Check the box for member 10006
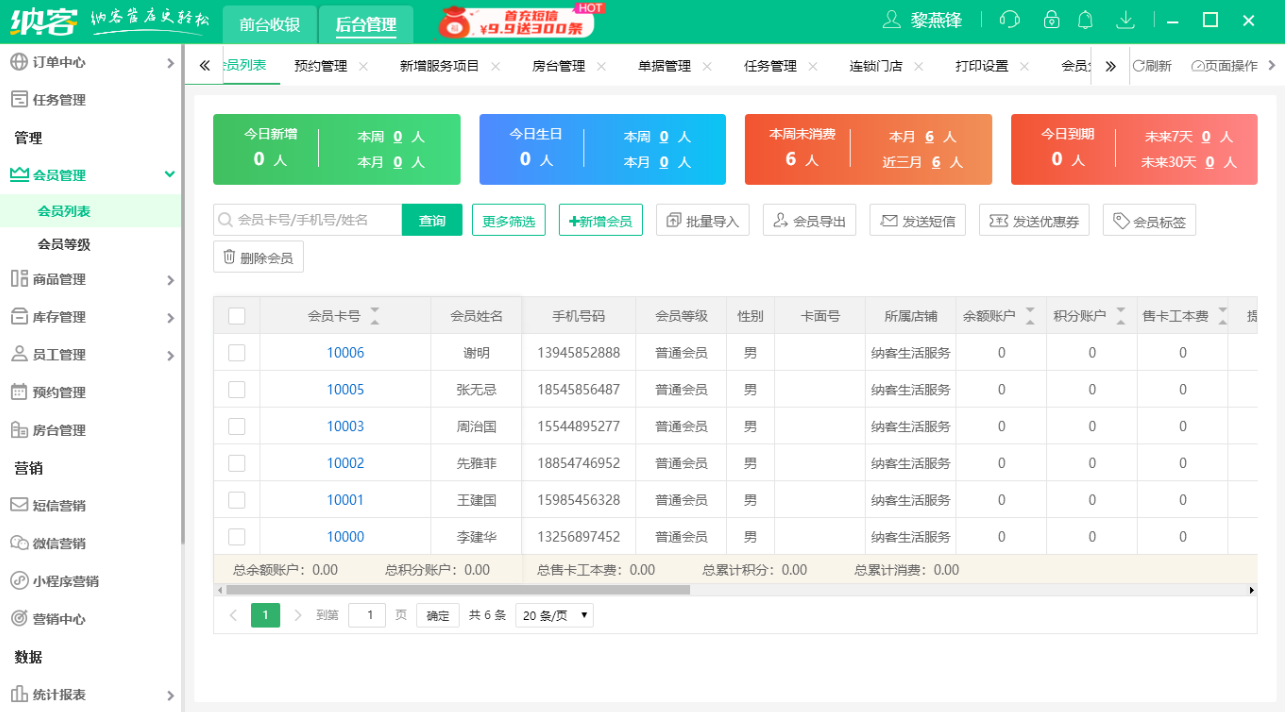Image resolution: width=1285 pixels, height=712 pixels. pos(237,352)
